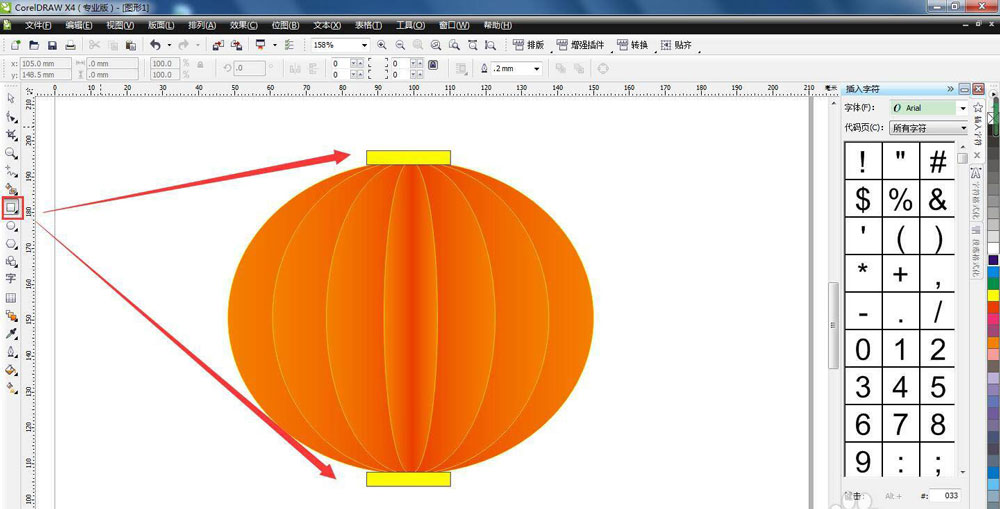
Task: Click the zoom in magnifier button
Action: click(382, 45)
